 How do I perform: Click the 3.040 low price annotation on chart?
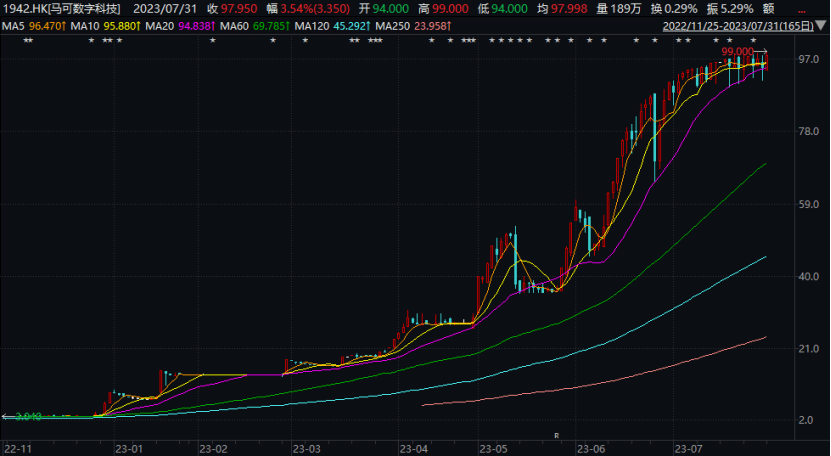(28, 417)
